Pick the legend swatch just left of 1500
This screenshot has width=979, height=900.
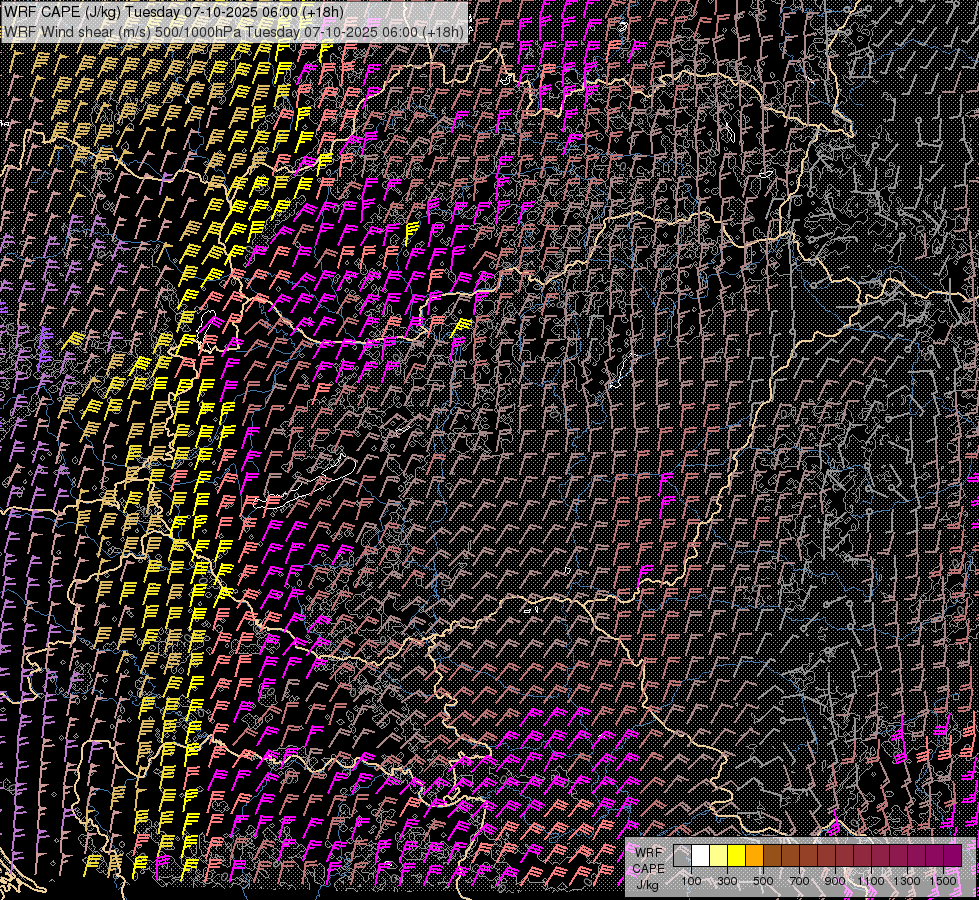click(934, 856)
